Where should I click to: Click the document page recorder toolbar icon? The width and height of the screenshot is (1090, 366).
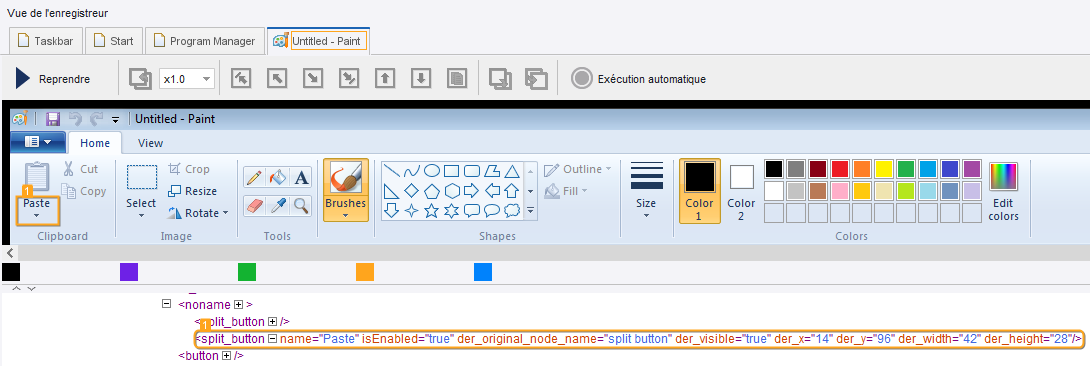[x=456, y=78]
